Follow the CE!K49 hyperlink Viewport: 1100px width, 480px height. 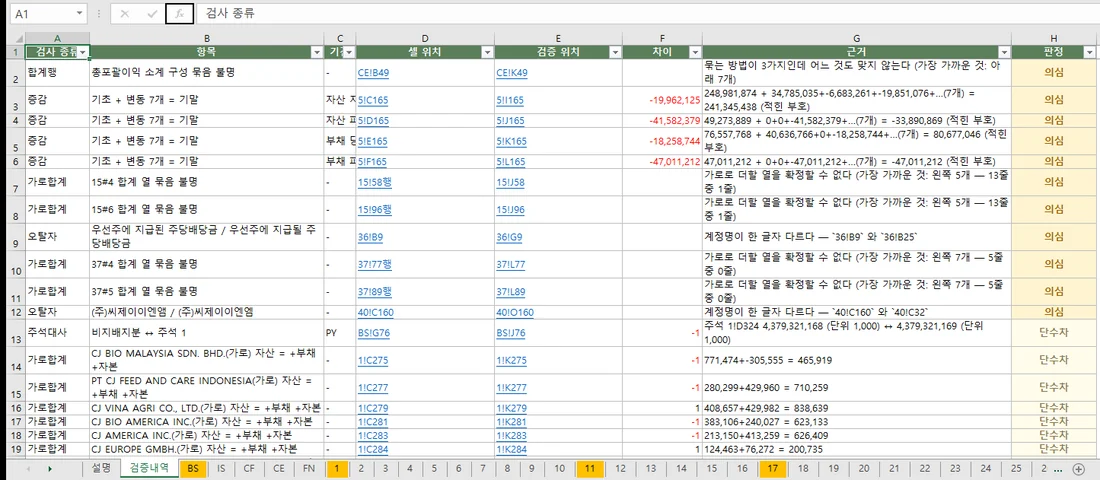tap(511, 72)
